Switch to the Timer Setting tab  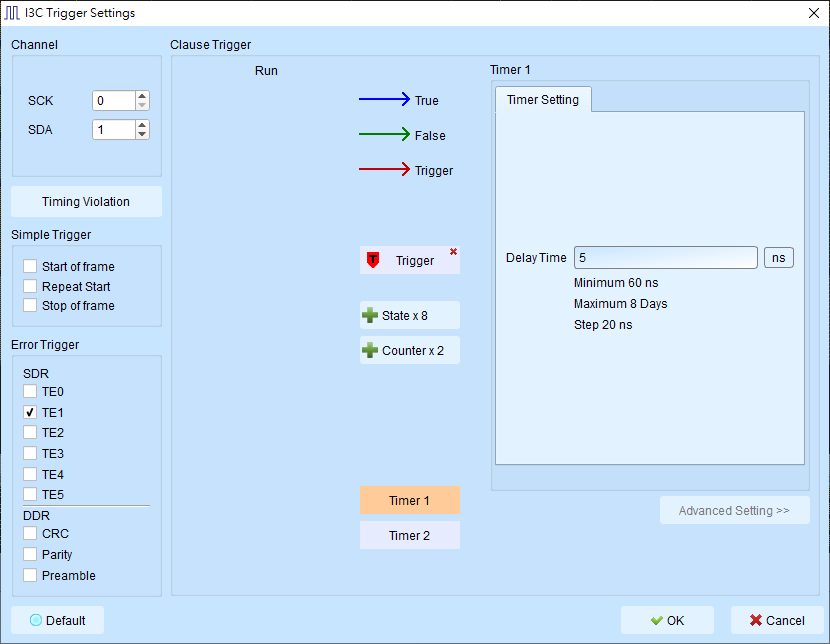point(543,99)
